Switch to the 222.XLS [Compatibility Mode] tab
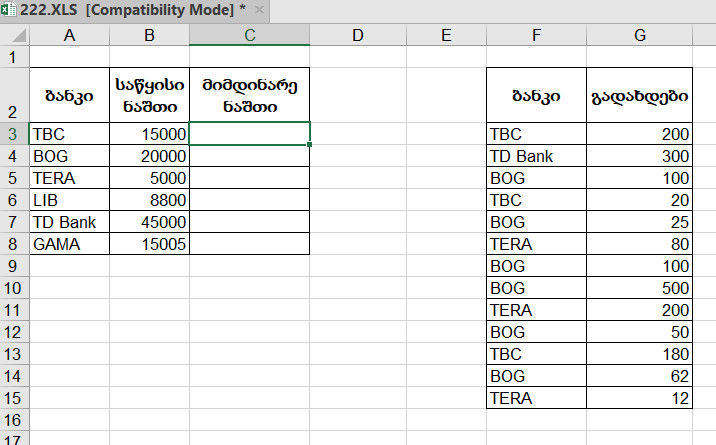716x445 pixels. 135,10
